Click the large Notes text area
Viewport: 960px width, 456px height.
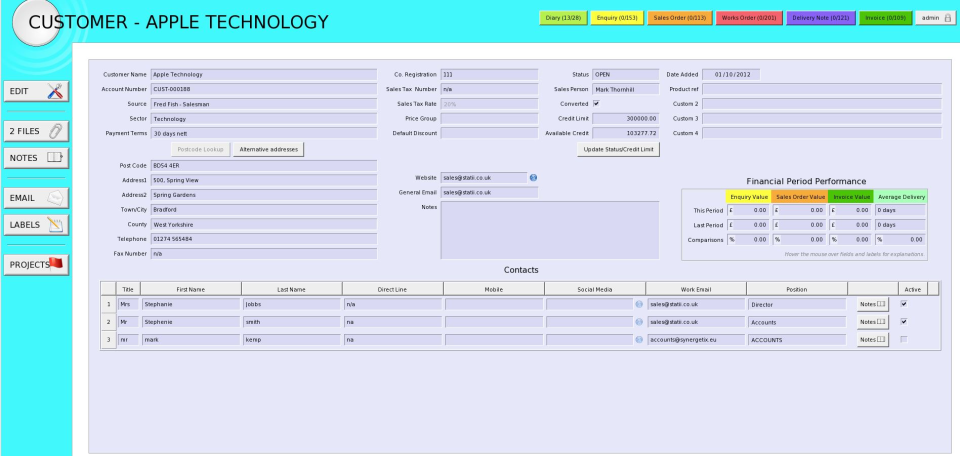pos(550,230)
